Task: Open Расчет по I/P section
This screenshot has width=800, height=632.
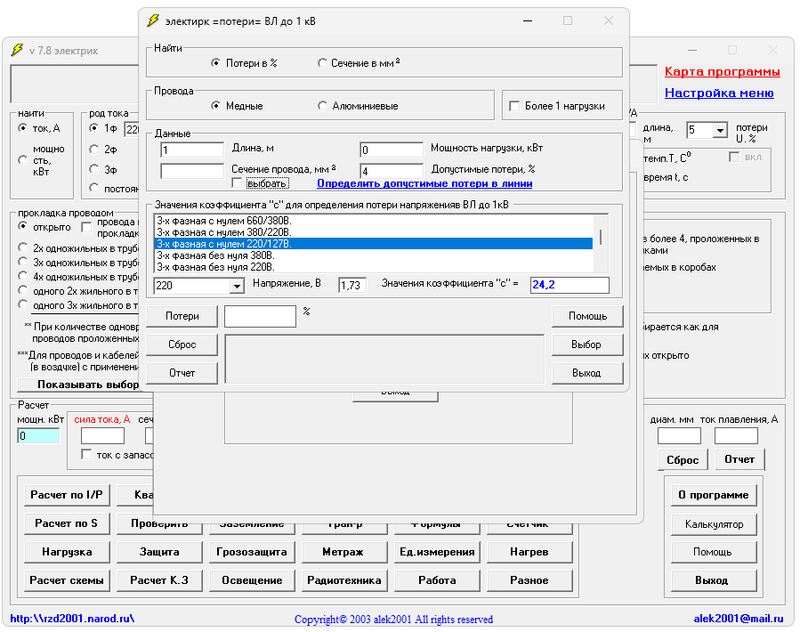Action: click(x=67, y=495)
